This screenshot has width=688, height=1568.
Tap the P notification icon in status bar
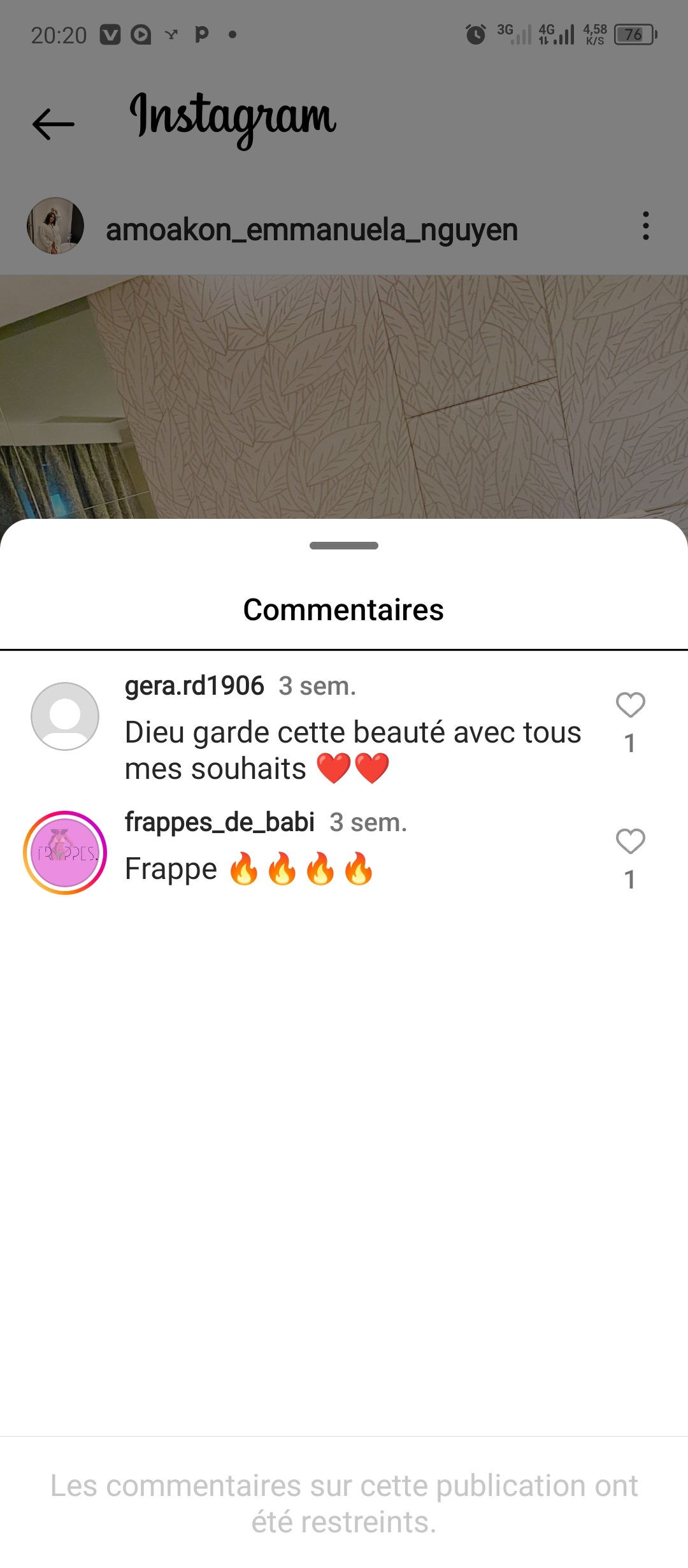point(201,34)
